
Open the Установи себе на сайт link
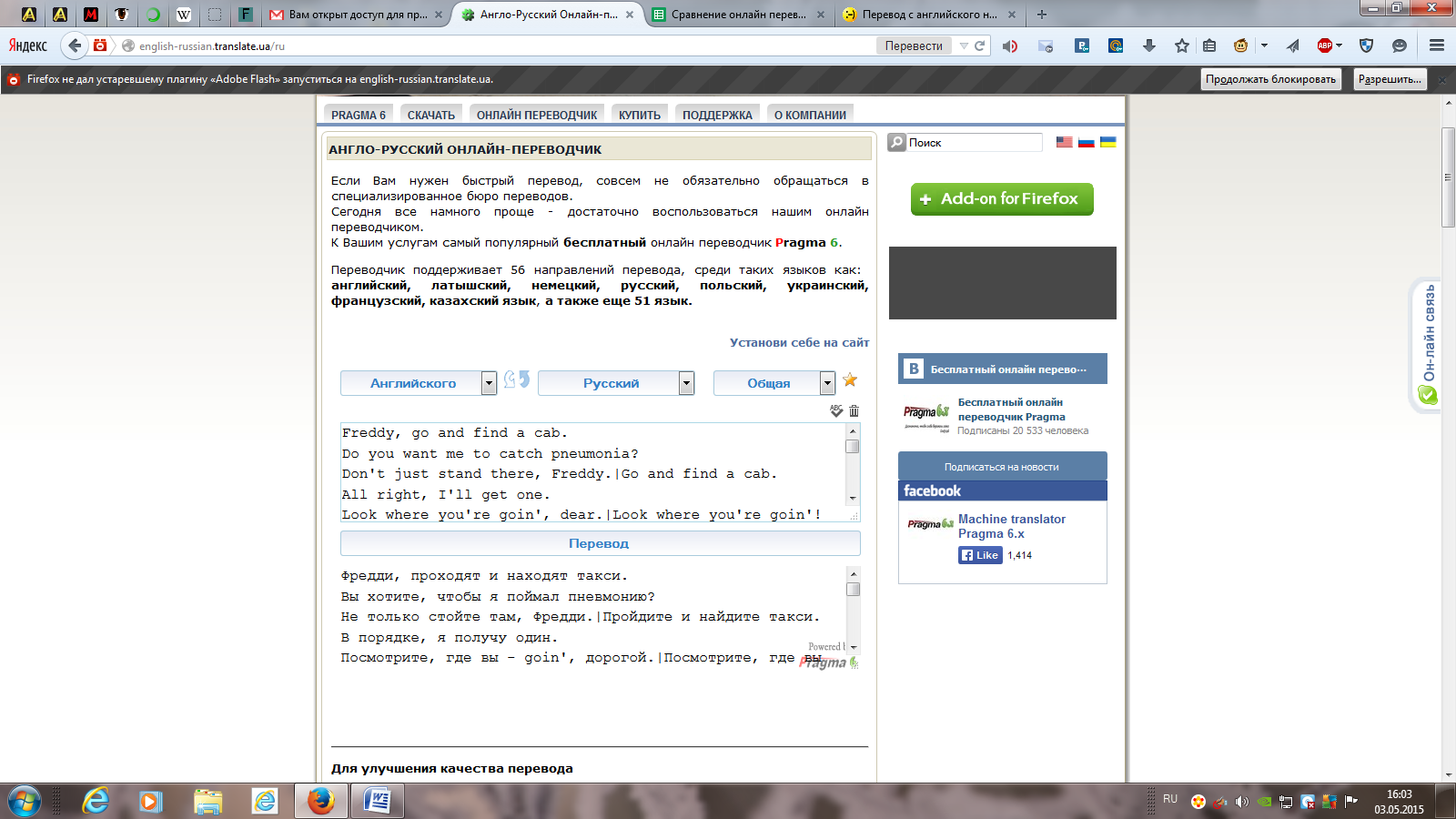pos(799,342)
